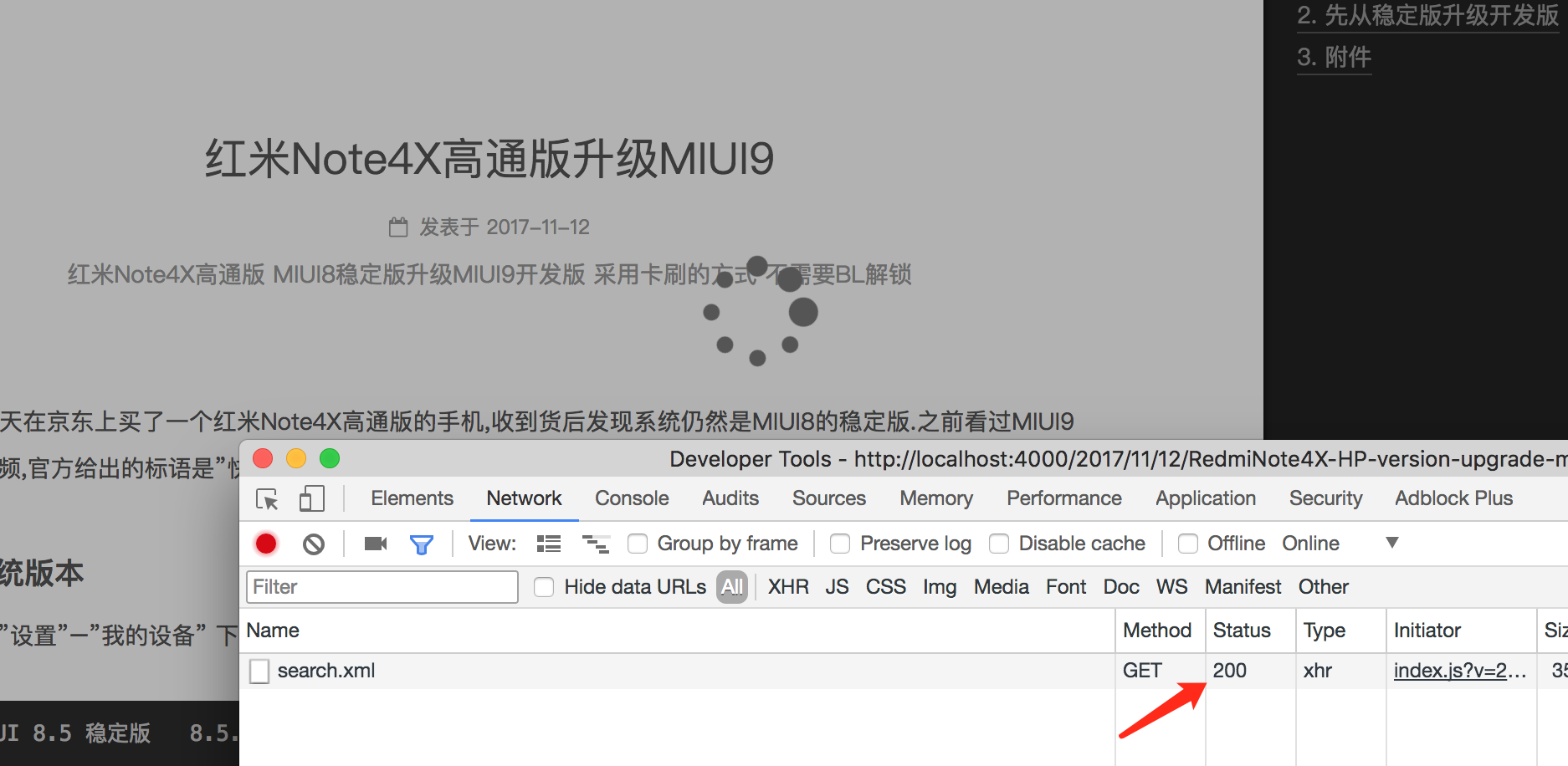Select the Network tab

click(524, 498)
